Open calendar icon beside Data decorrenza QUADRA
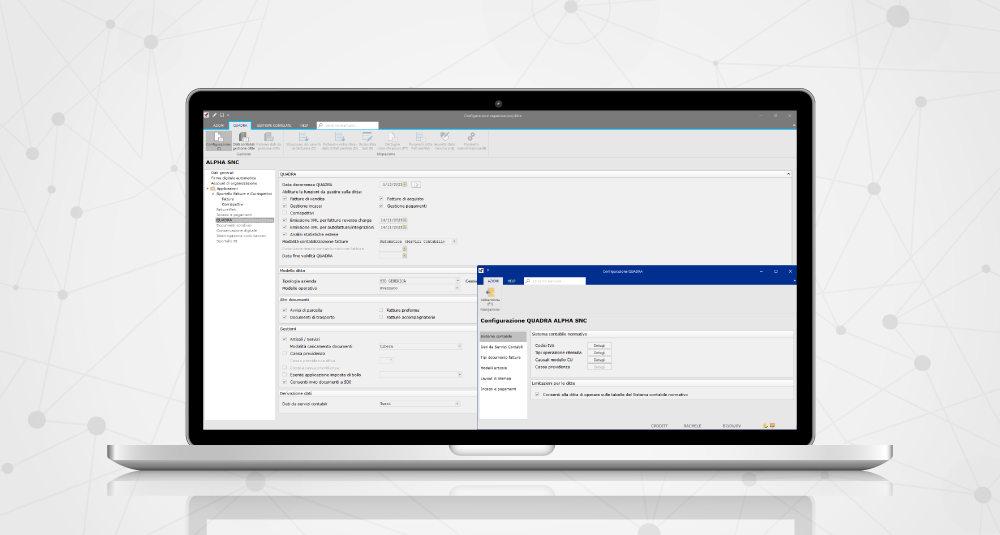Screen dimensions: 1000x535 coord(404,185)
